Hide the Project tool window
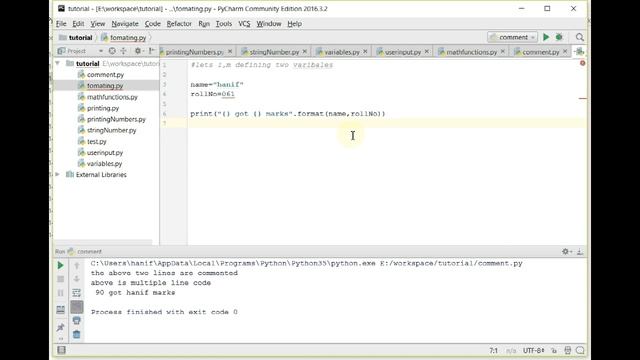 tap(151, 51)
